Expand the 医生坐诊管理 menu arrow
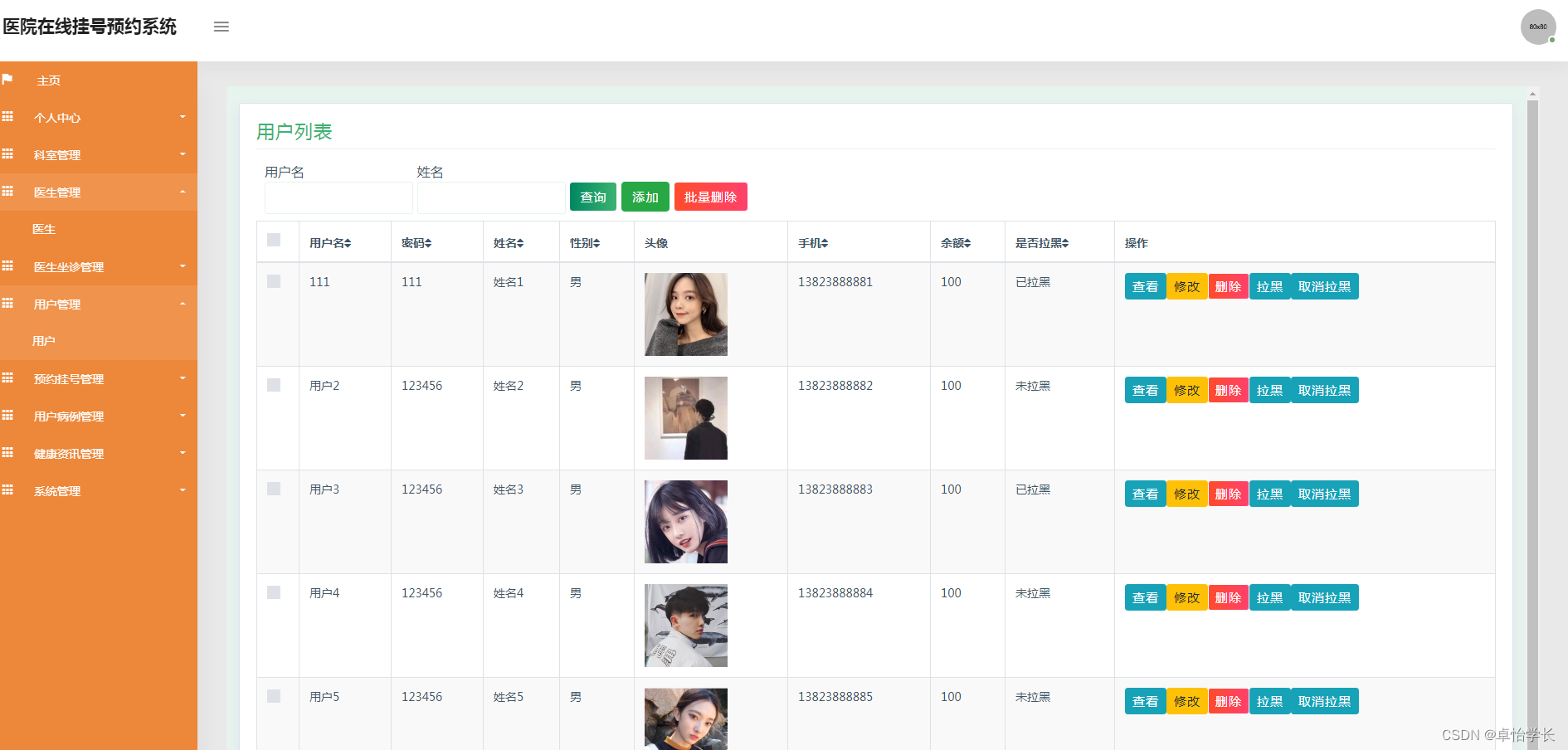1568x750 pixels. [183, 266]
